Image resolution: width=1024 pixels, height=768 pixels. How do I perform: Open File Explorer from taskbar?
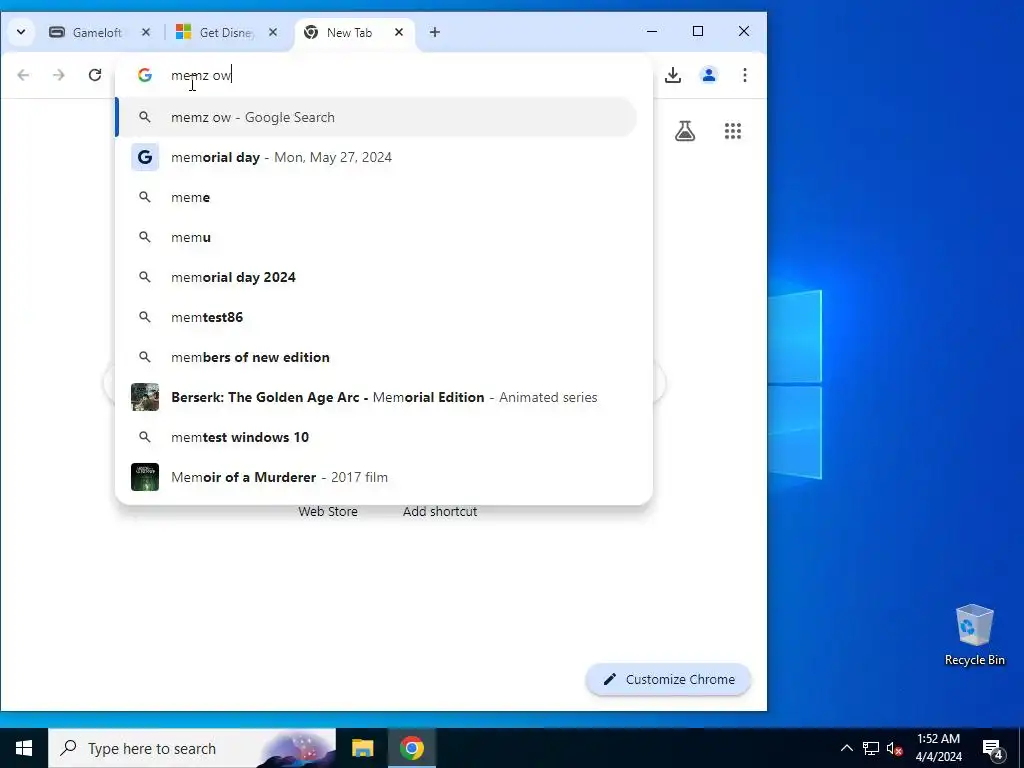pos(362,748)
